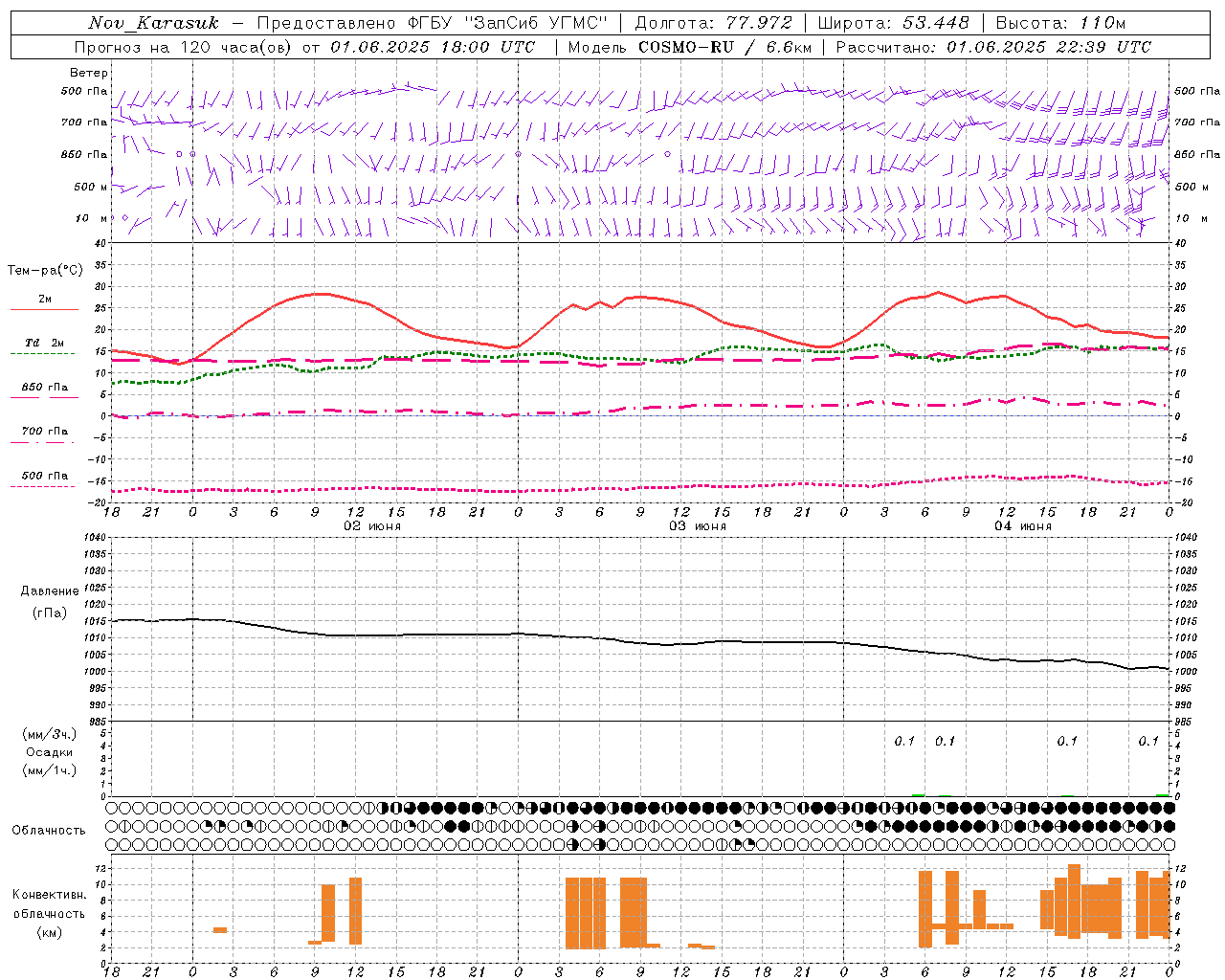Click the Тем-ра(°C) panel label
Image resolution: width=1225 pixels, height=980 pixels.
[45, 271]
